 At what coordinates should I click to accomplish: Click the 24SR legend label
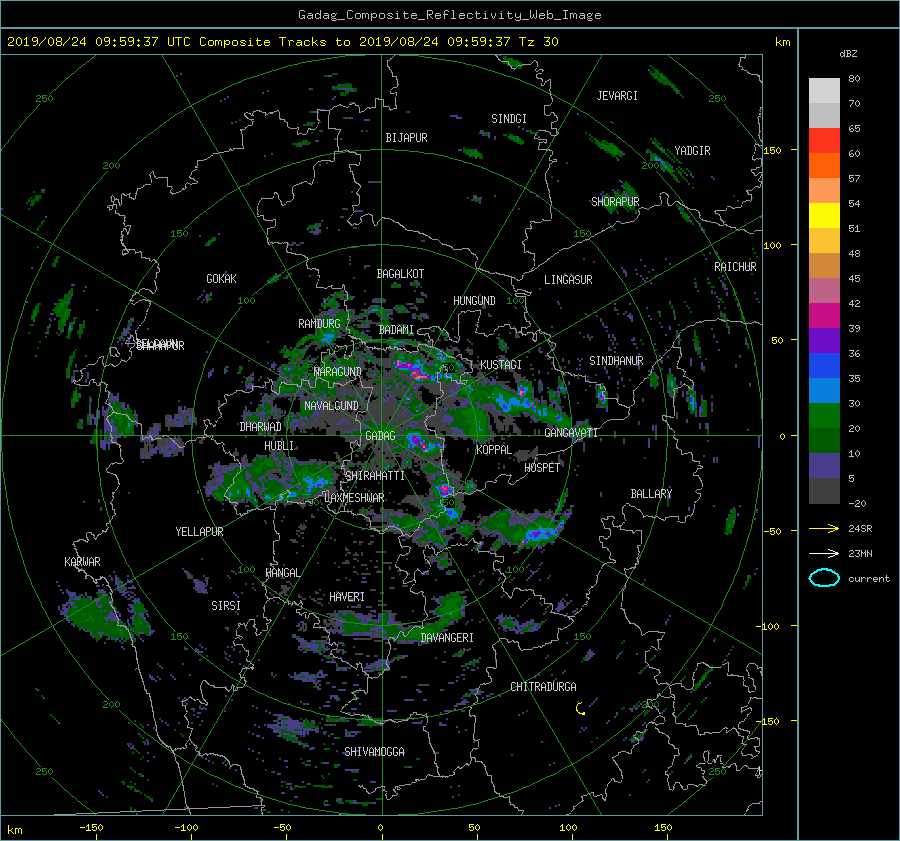coord(860,529)
